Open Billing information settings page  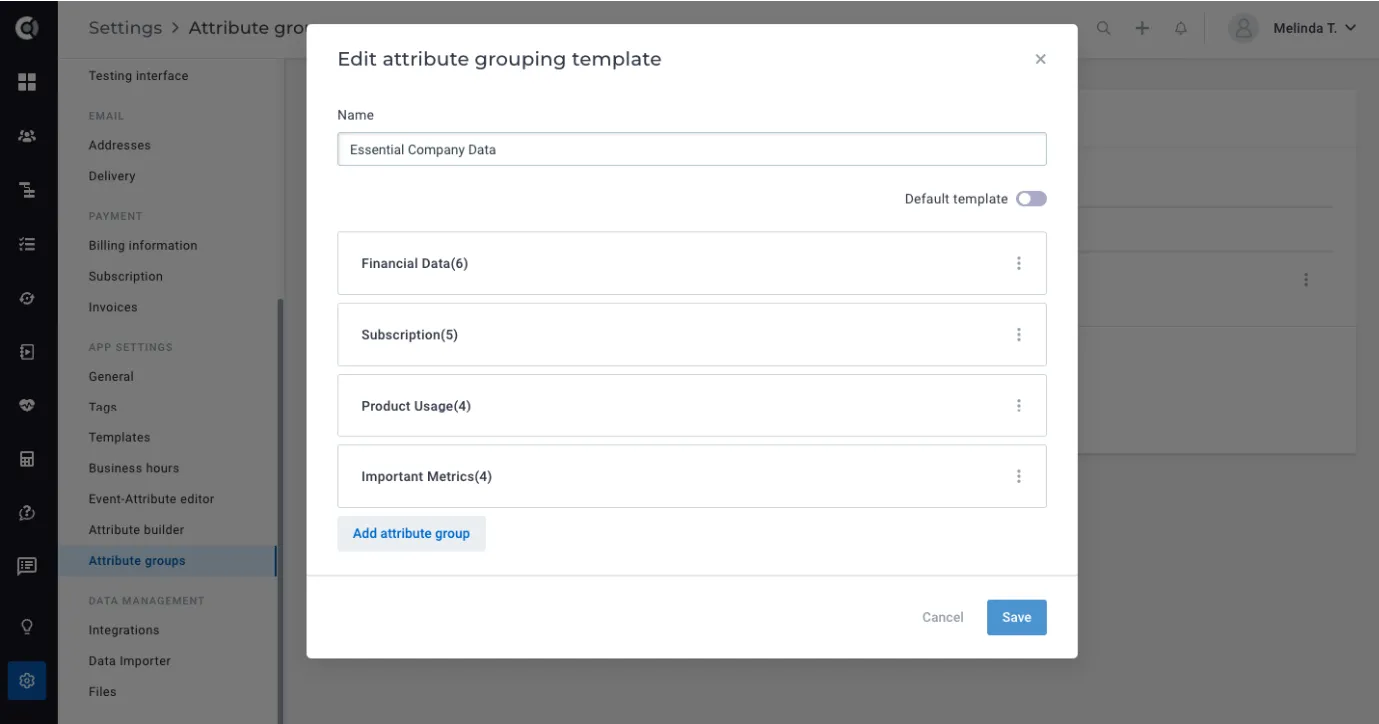(143, 245)
